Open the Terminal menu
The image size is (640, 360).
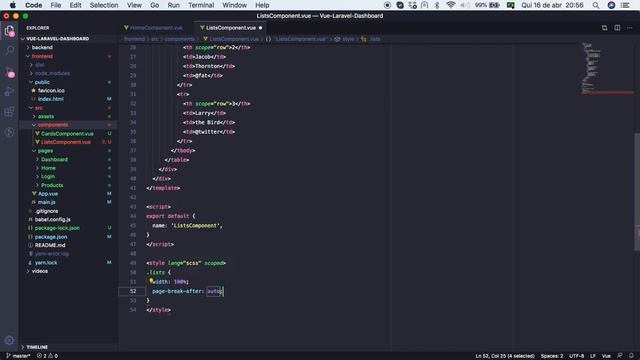201,5
